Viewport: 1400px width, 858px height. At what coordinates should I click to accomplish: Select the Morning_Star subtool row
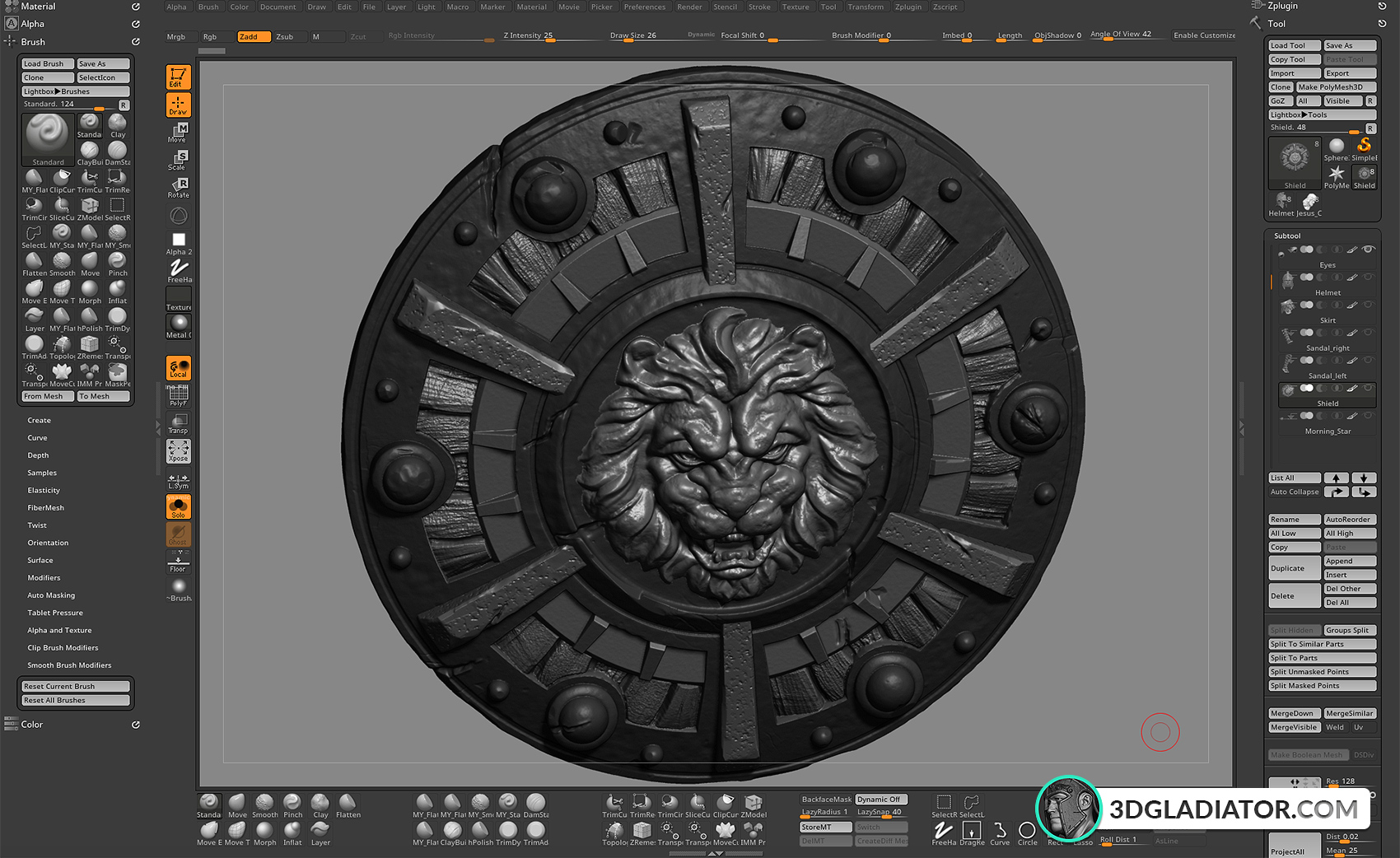coord(1327,422)
